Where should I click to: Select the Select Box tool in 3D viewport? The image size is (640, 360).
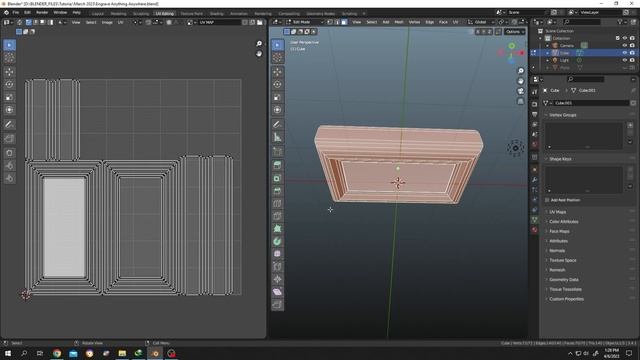click(x=278, y=45)
